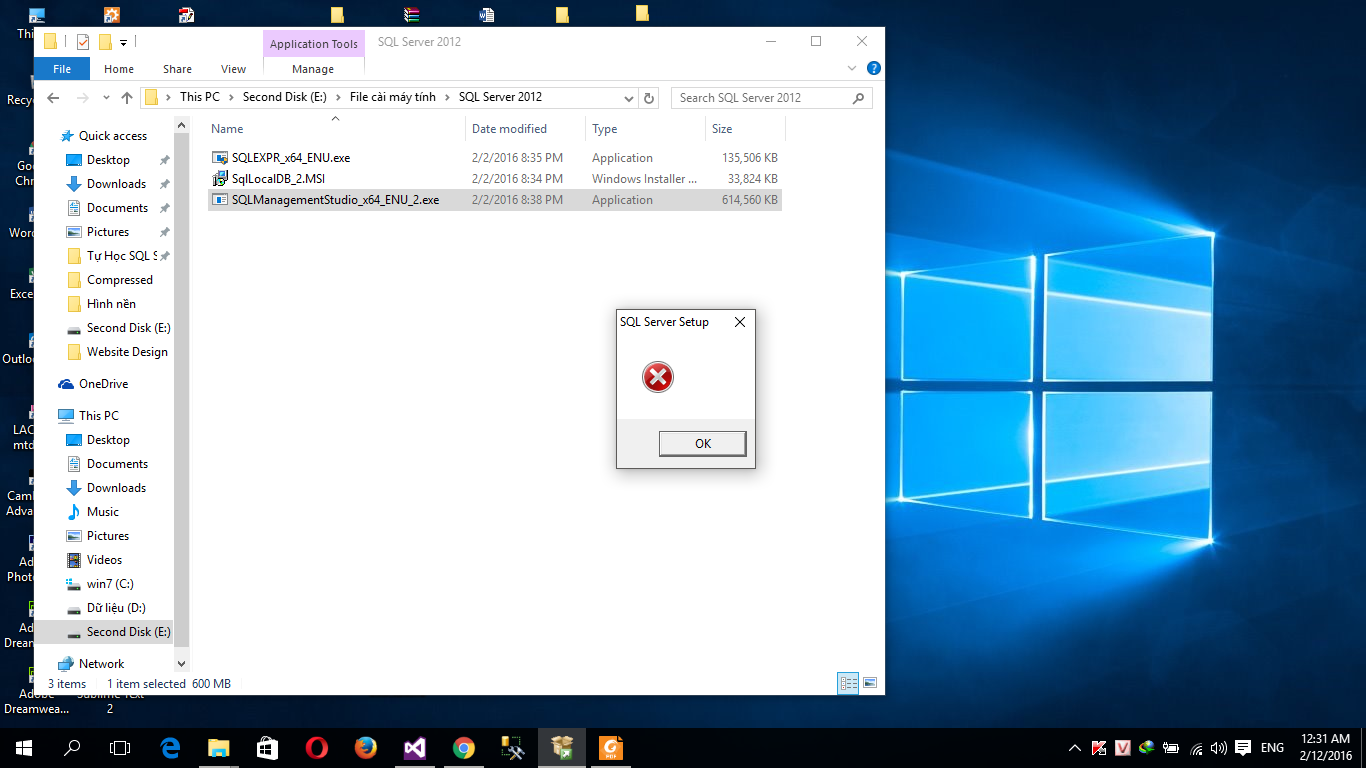Image resolution: width=1366 pixels, height=768 pixels.
Task: Open the Action Center notifications icon
Action: [x=1243, y=748]
